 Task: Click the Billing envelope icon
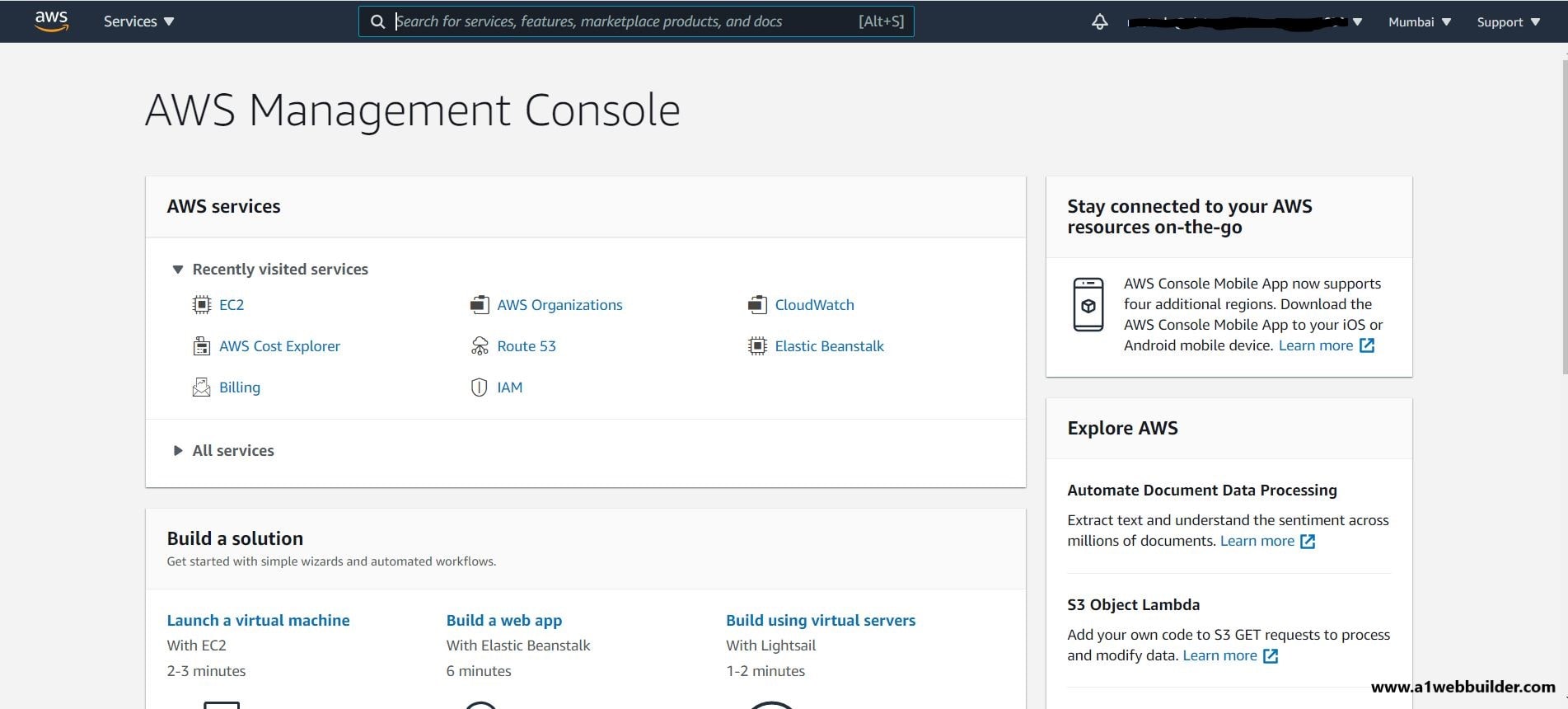(x=201, y=387)
